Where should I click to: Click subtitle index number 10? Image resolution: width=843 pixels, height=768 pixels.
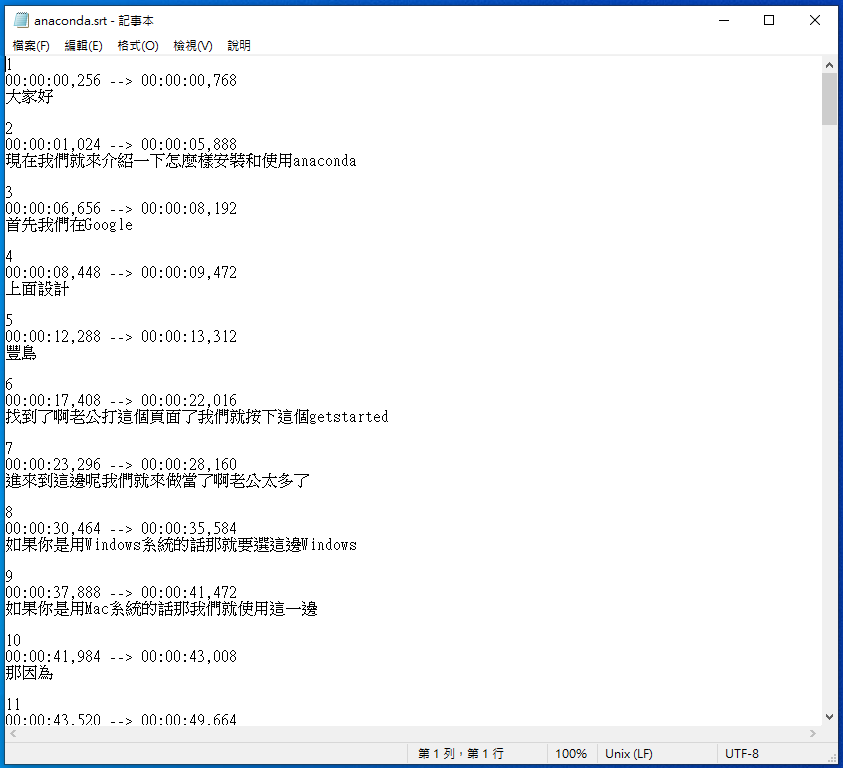pos(13,641)
